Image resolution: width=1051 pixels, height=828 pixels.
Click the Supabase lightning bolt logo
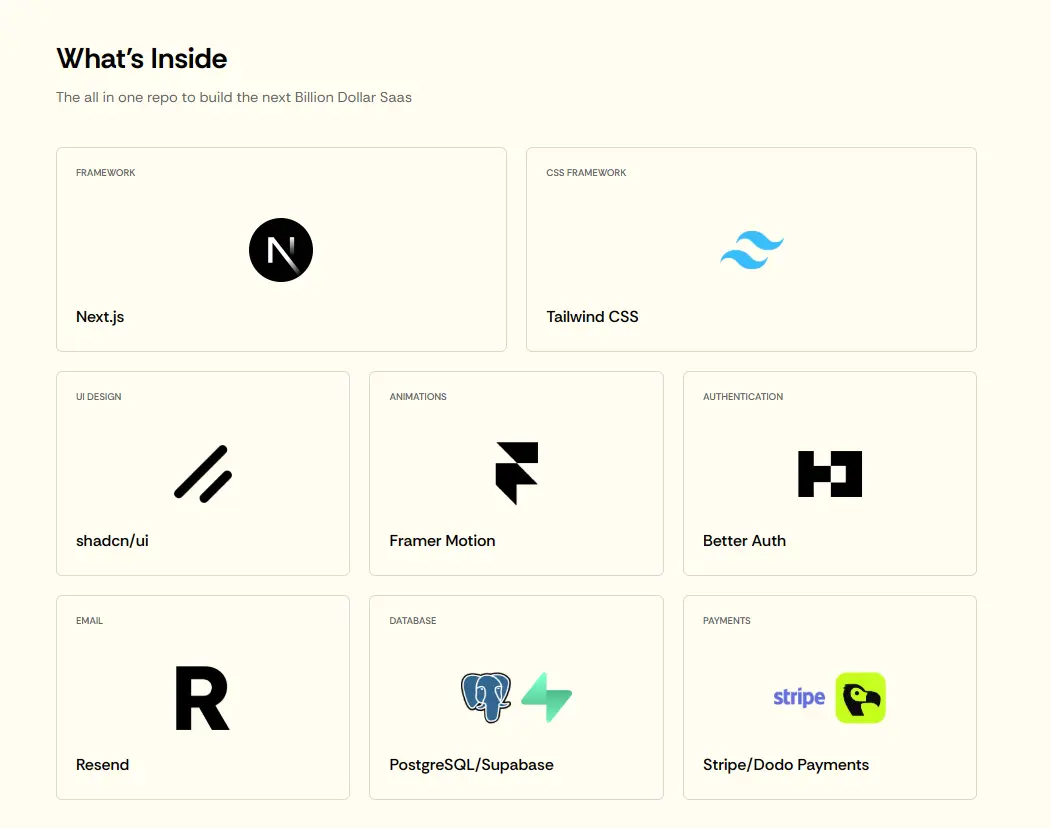coord(546,697)
